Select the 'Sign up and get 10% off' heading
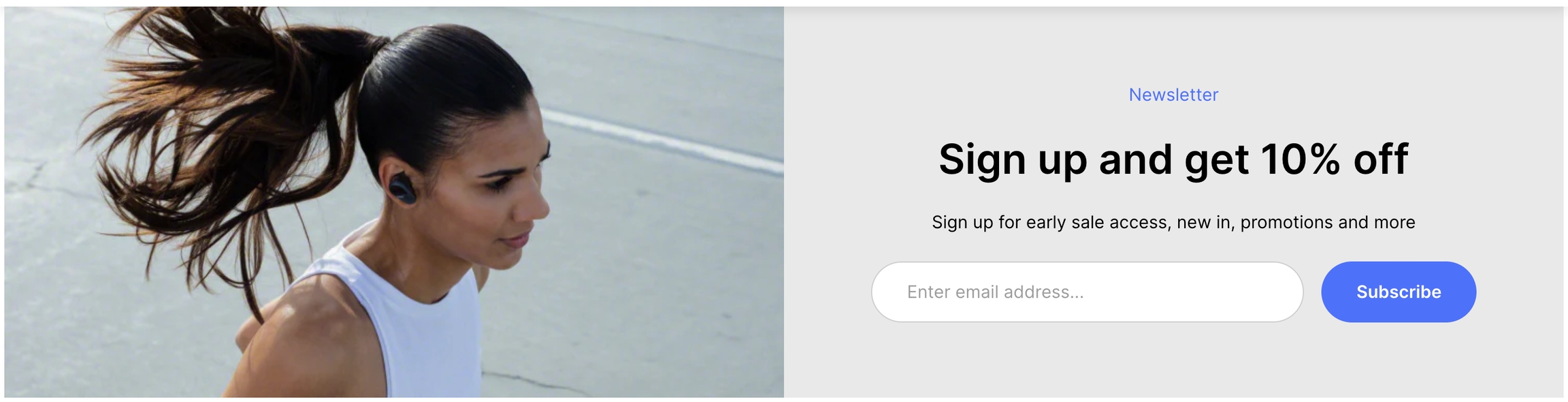This screenshot has height=402, width=1568. 1173,159
